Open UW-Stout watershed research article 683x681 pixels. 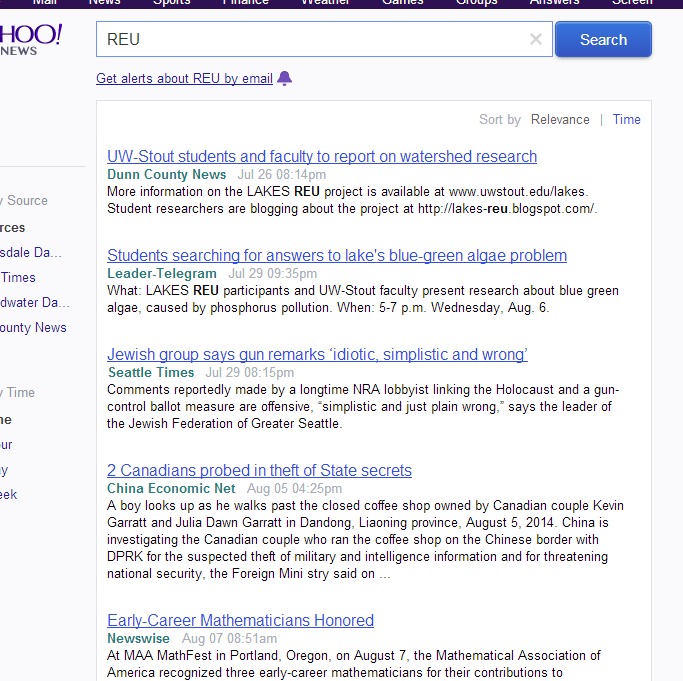(322, 156)
